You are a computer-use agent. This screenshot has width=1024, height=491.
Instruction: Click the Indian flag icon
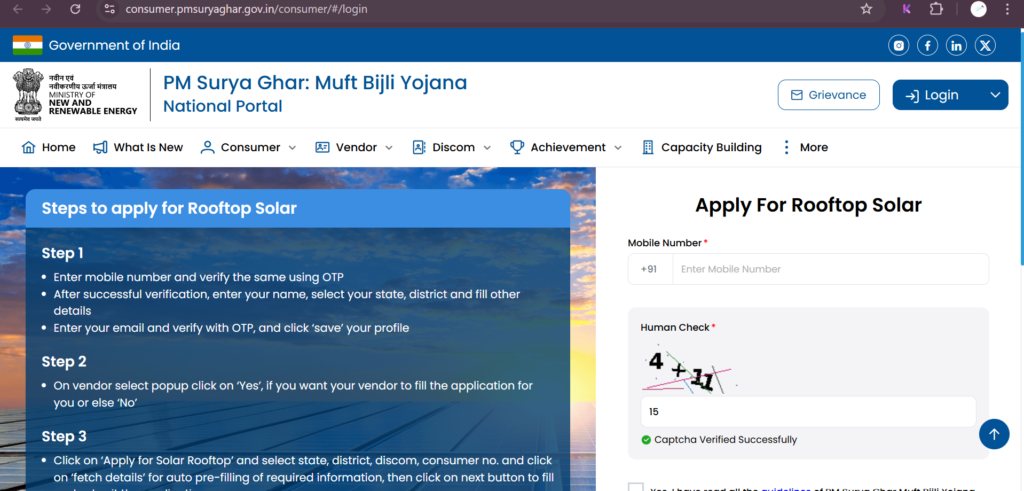click(x=27, y=45)
